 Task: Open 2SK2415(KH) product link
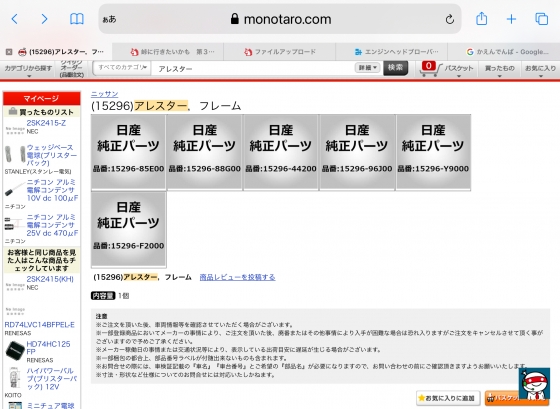coord(50,279)
